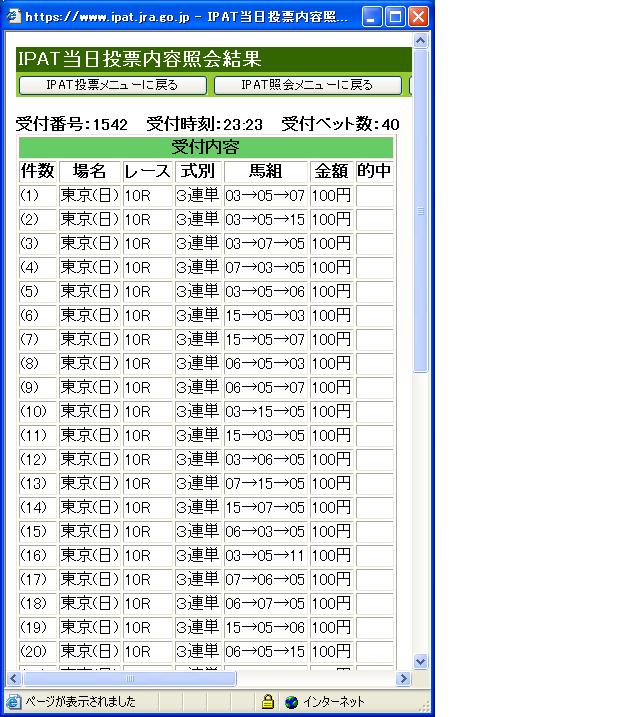The image size is (640, 717).
Task: Click the horizontal scrollbar left arrow
Action: pos(13,679)
